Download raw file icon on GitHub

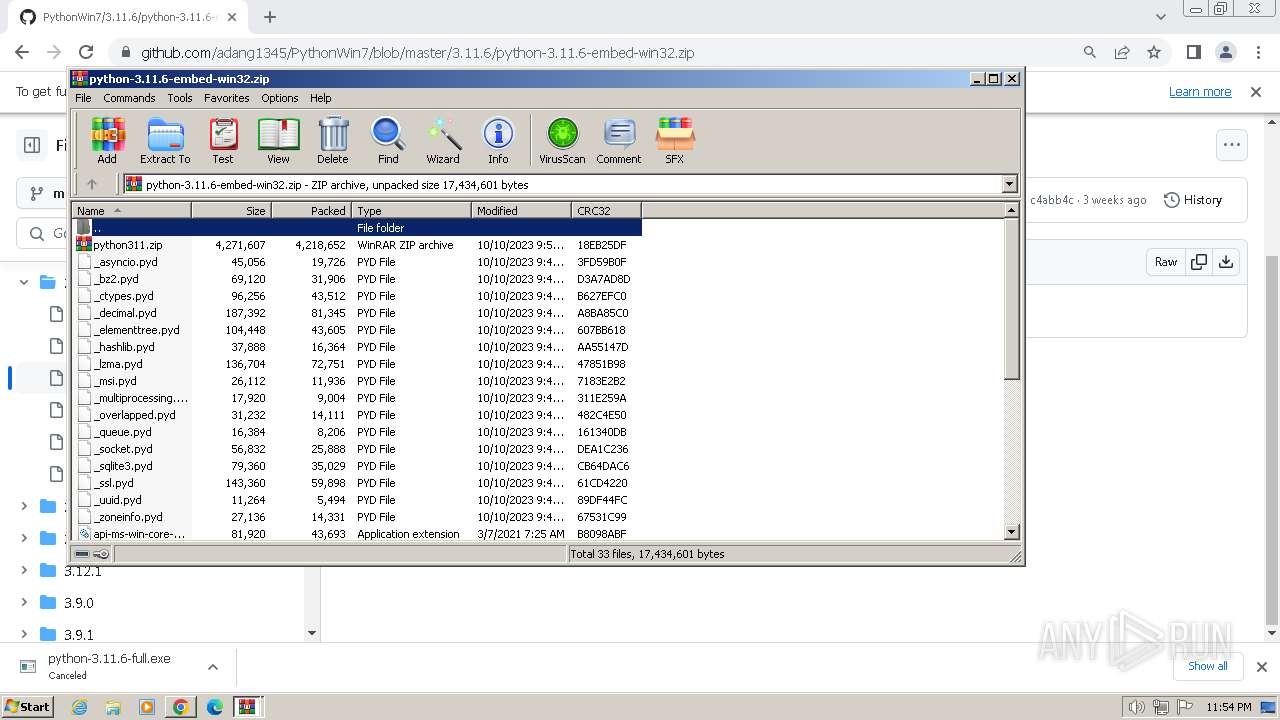tap(1226, 262)
